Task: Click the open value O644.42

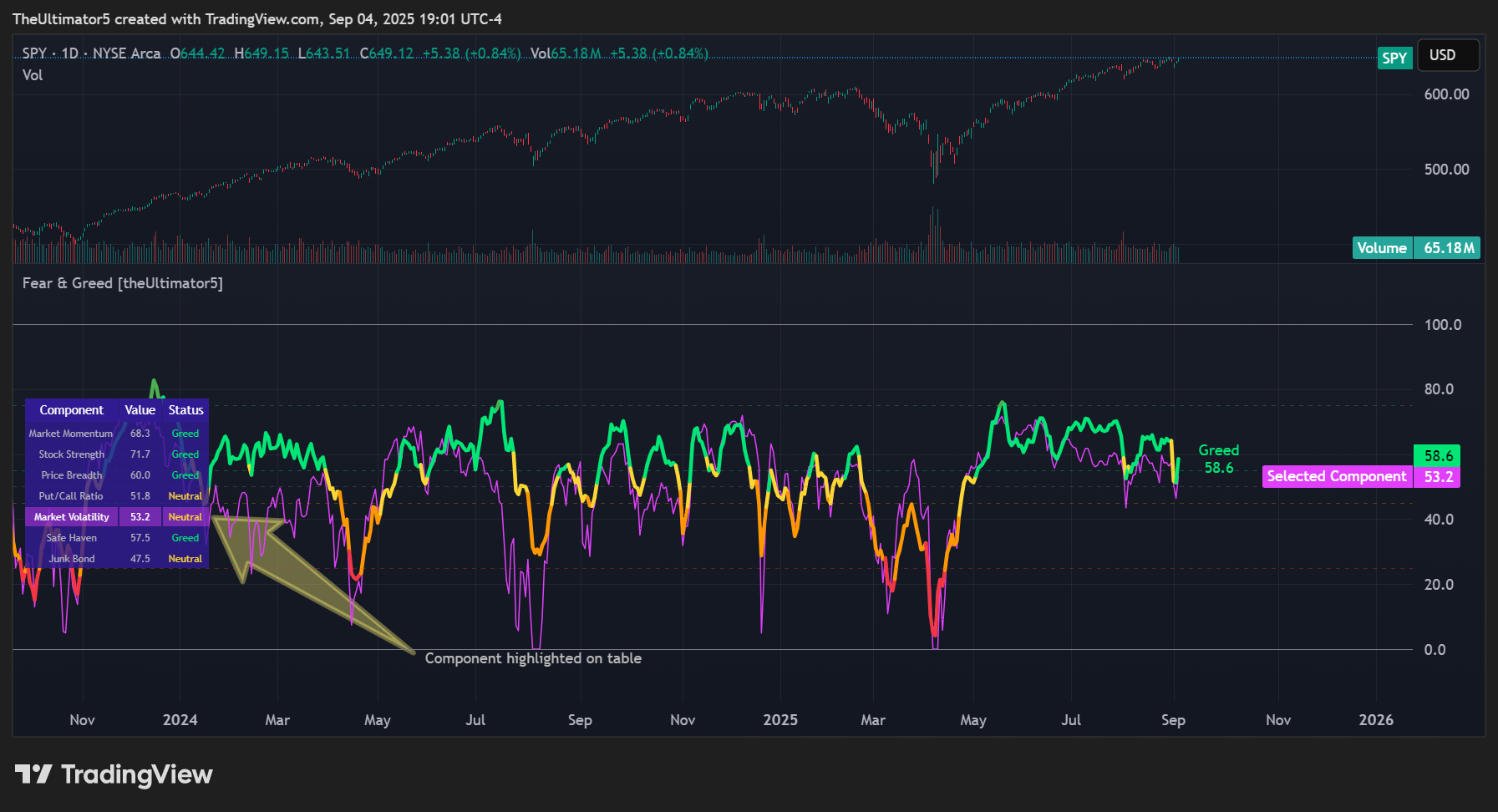Action: [197, 53]
